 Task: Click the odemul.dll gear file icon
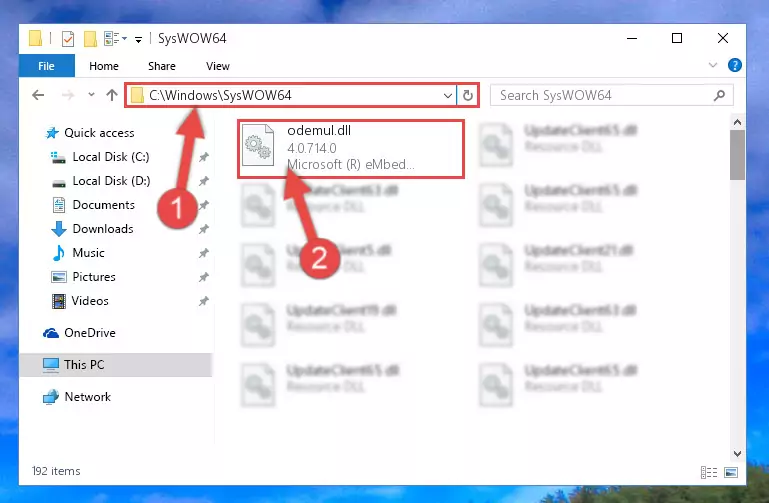coord(259,145)
